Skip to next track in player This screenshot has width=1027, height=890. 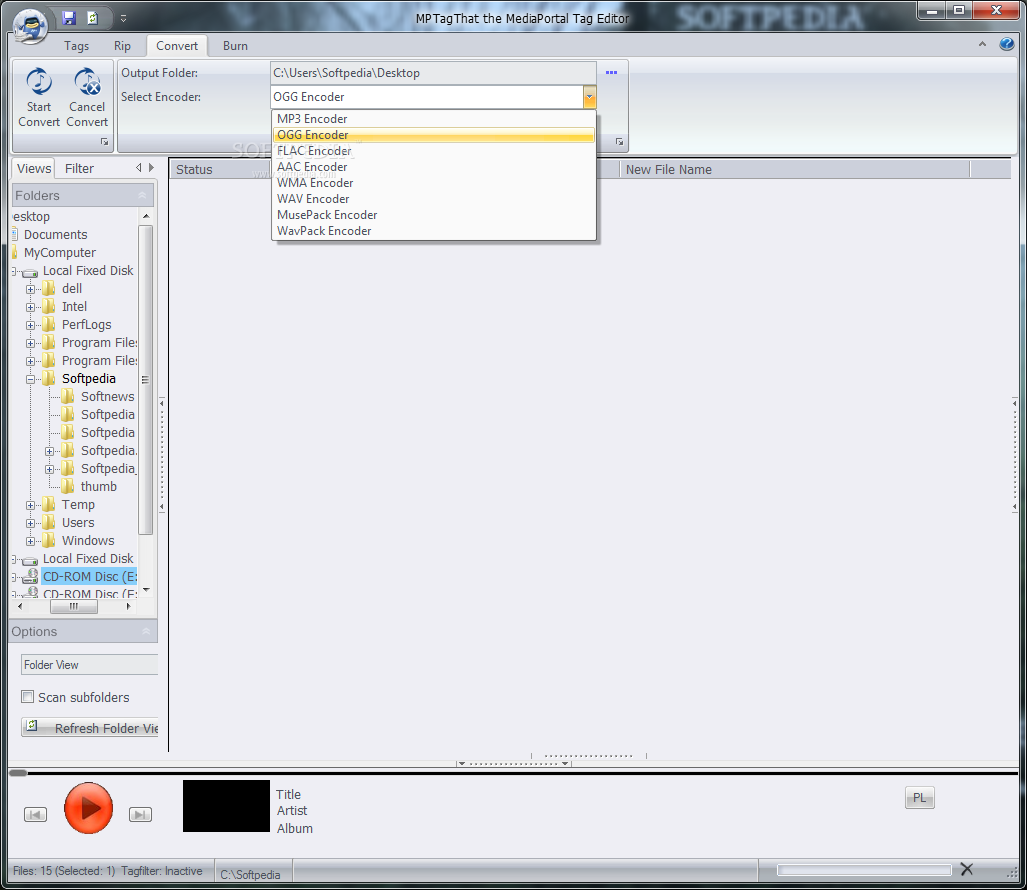[140, 814]
